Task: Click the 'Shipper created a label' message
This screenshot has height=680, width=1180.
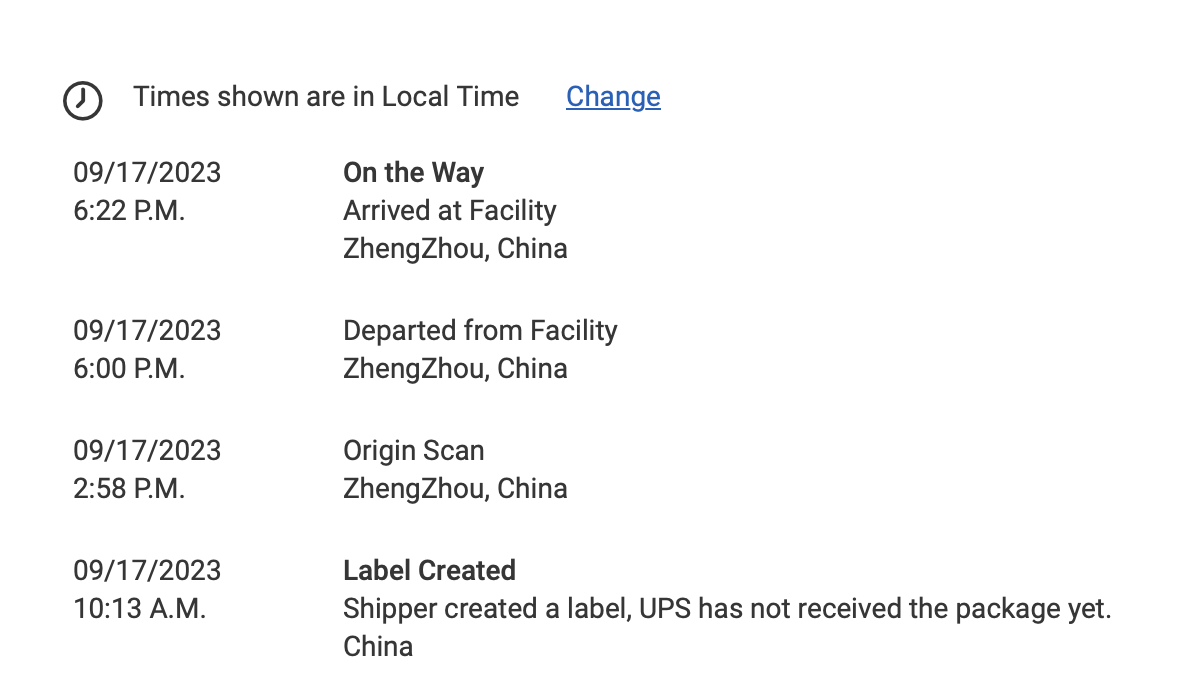Action: 727,609
